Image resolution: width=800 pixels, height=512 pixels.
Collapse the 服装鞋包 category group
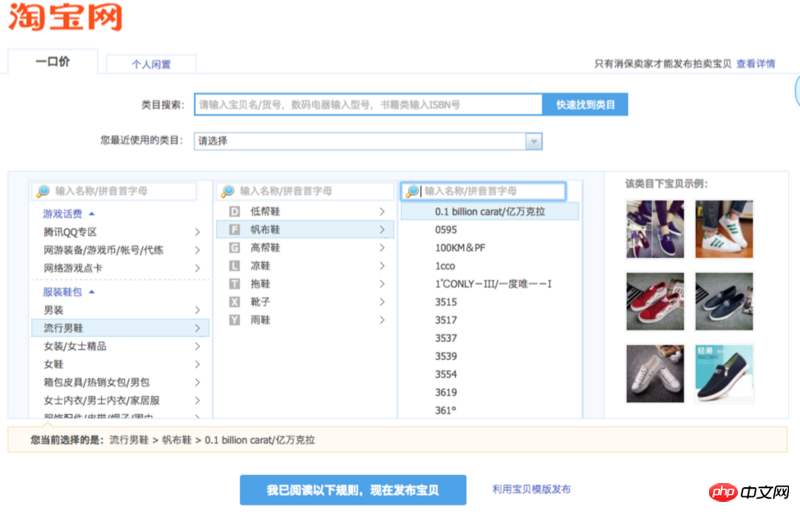click(92, 292)
